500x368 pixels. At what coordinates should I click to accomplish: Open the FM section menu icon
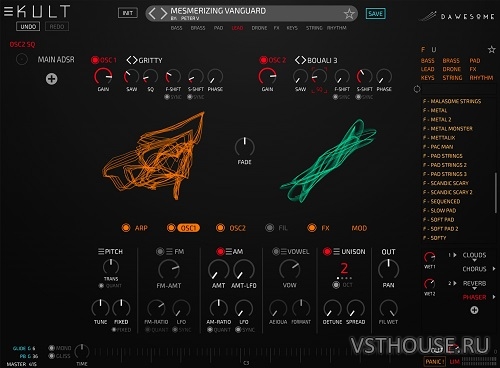coord(170,251)
